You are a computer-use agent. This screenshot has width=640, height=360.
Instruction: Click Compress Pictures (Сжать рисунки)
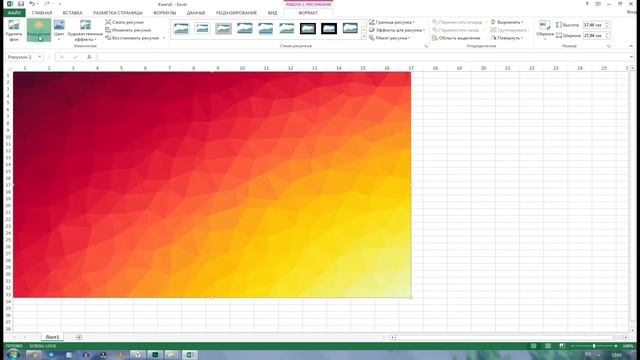pyautogui.click(x=124, y=22)
